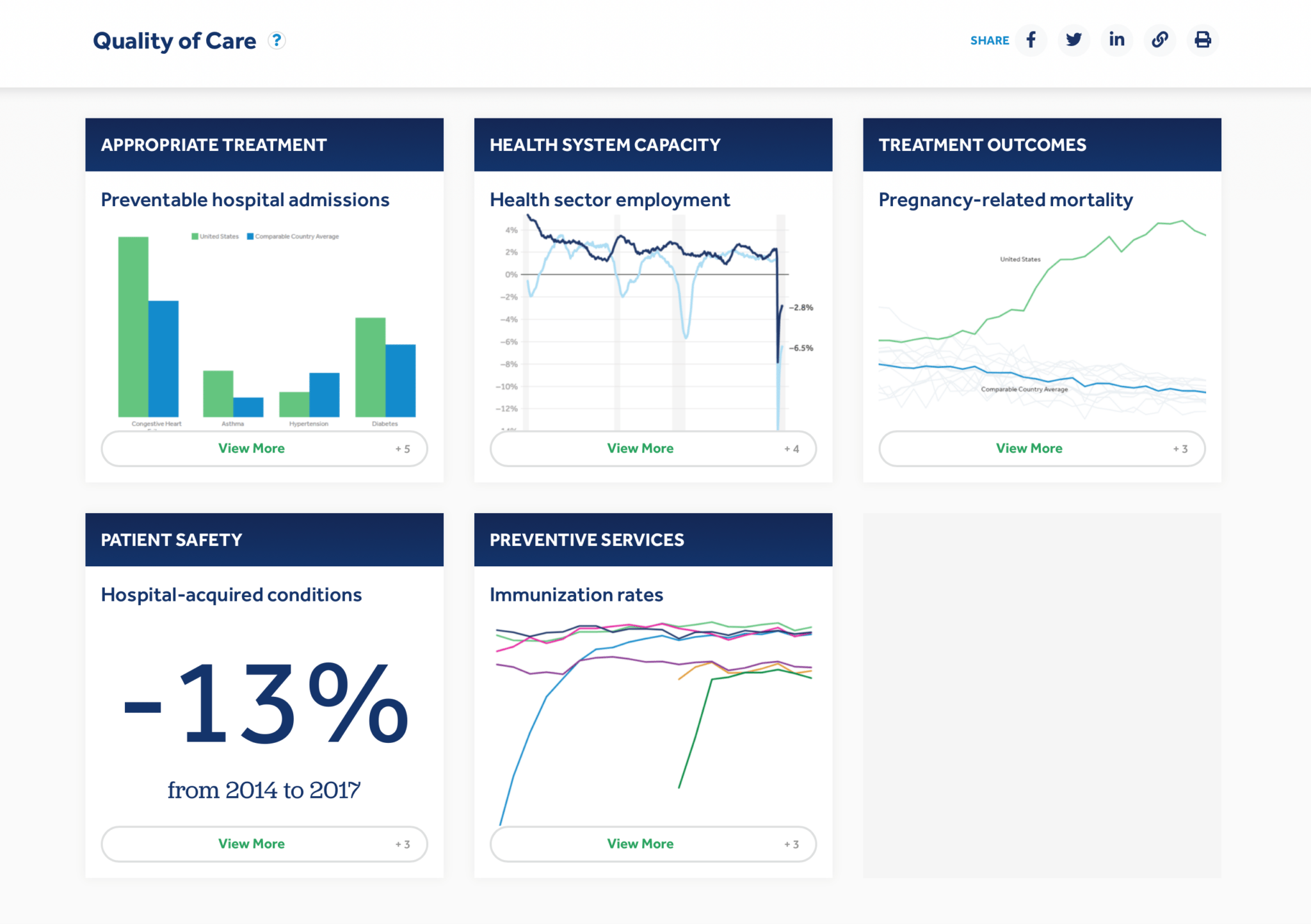Copy the shareable page link
Viewport: 1311px width, 924px height.
point(1160,40)
